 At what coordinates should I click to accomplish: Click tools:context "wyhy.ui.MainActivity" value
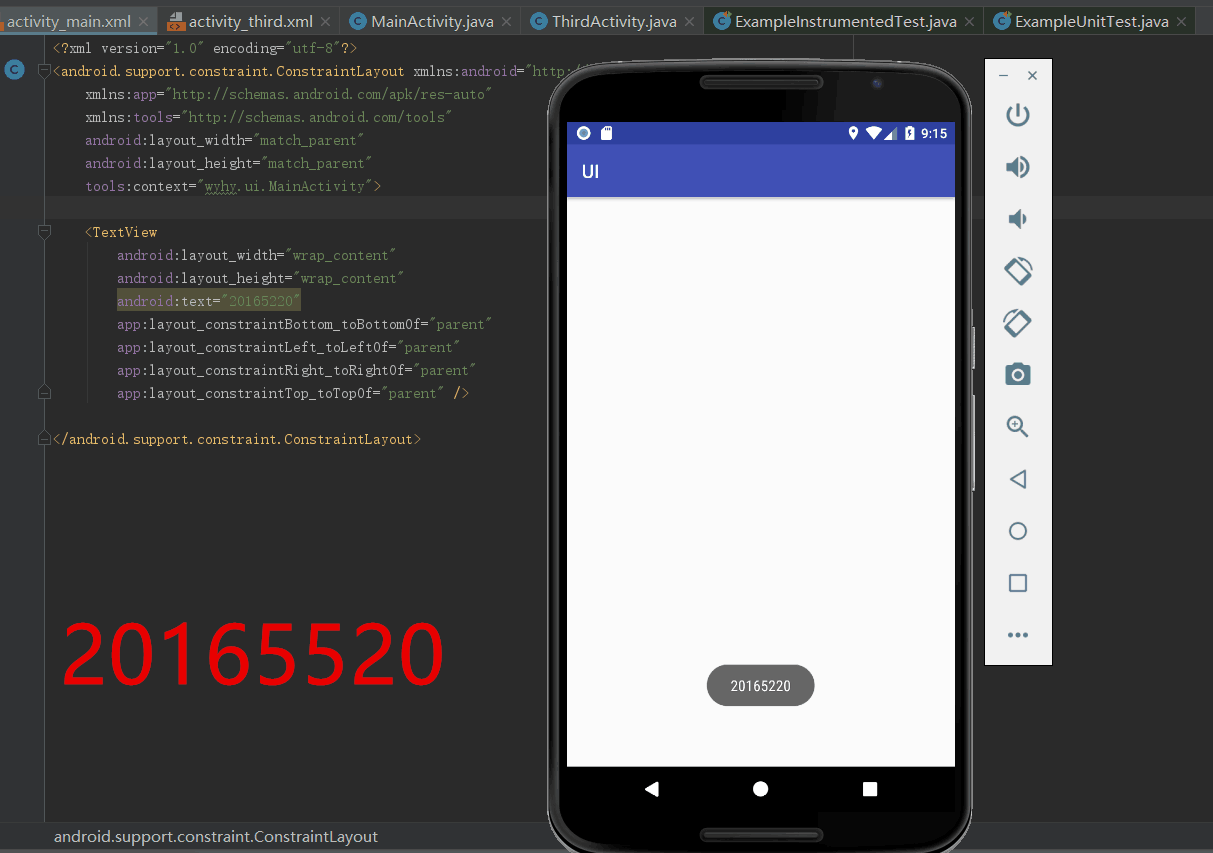[x=285, y=186]
